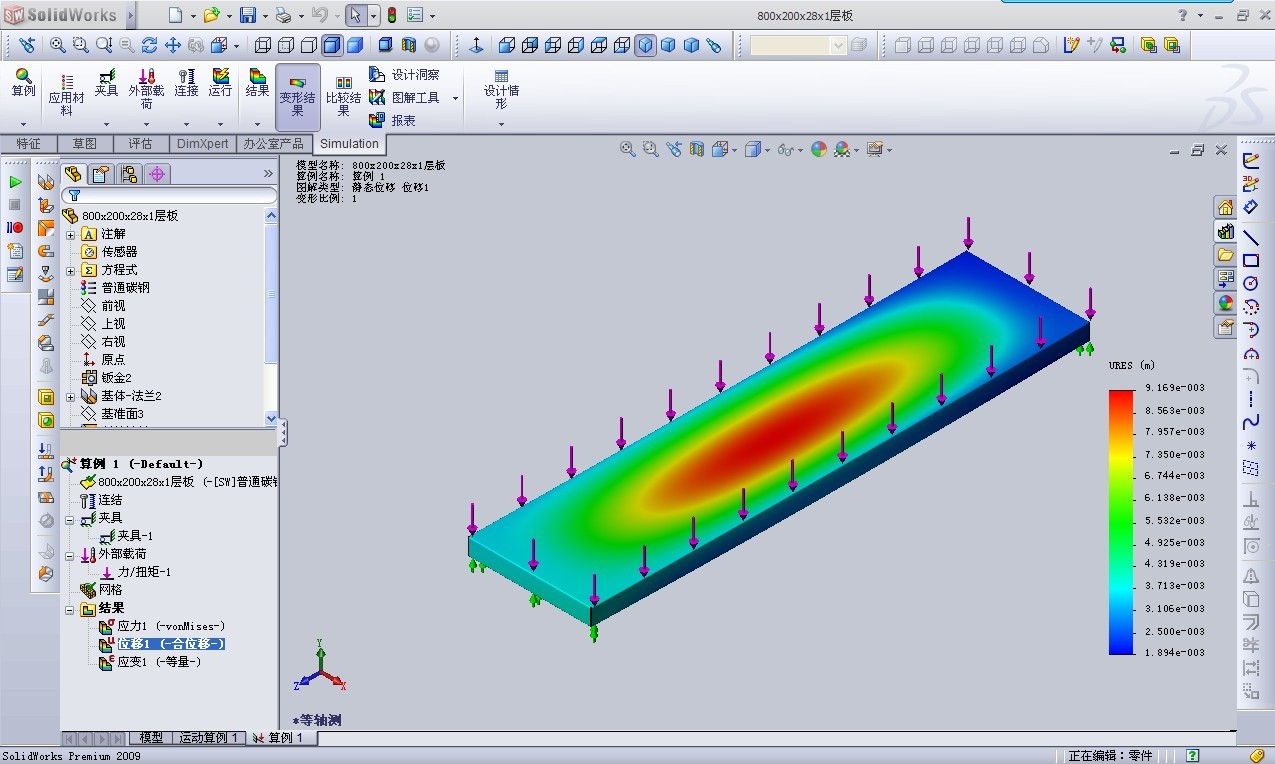1275x764 pixels.
Task: Click 图解工具 plot tools
Action: [404, 98]
